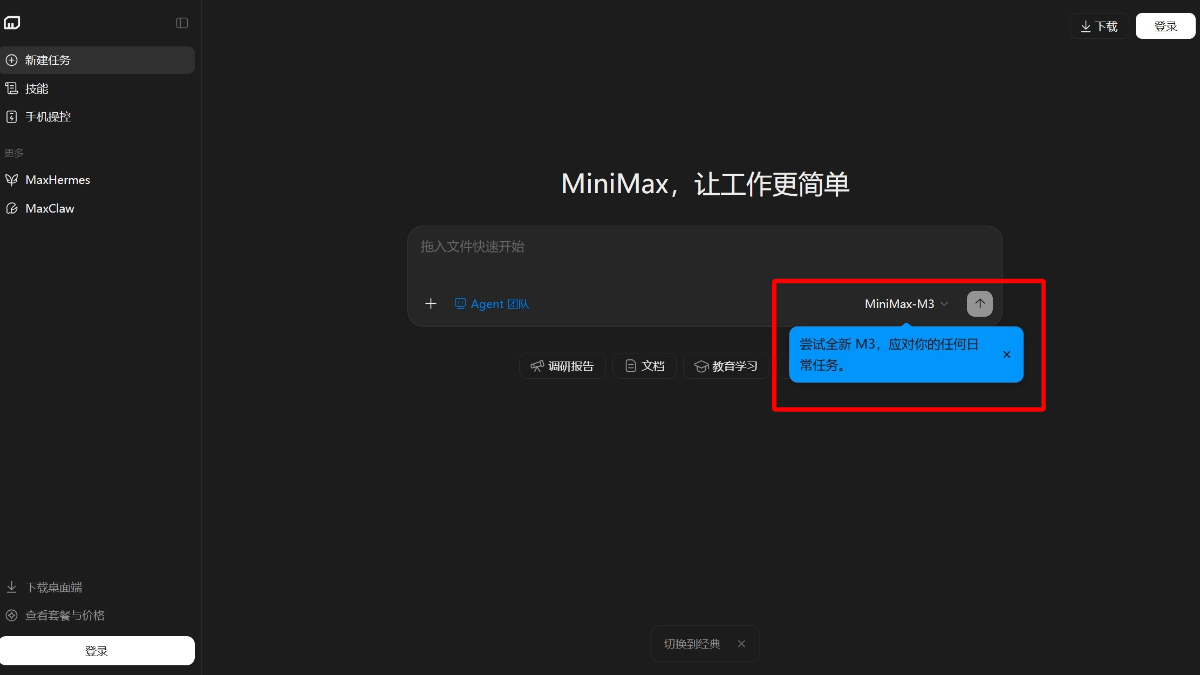Choose the 教育学习 suggestion chip
1200x675 pixels.
(x=726, y=366)
